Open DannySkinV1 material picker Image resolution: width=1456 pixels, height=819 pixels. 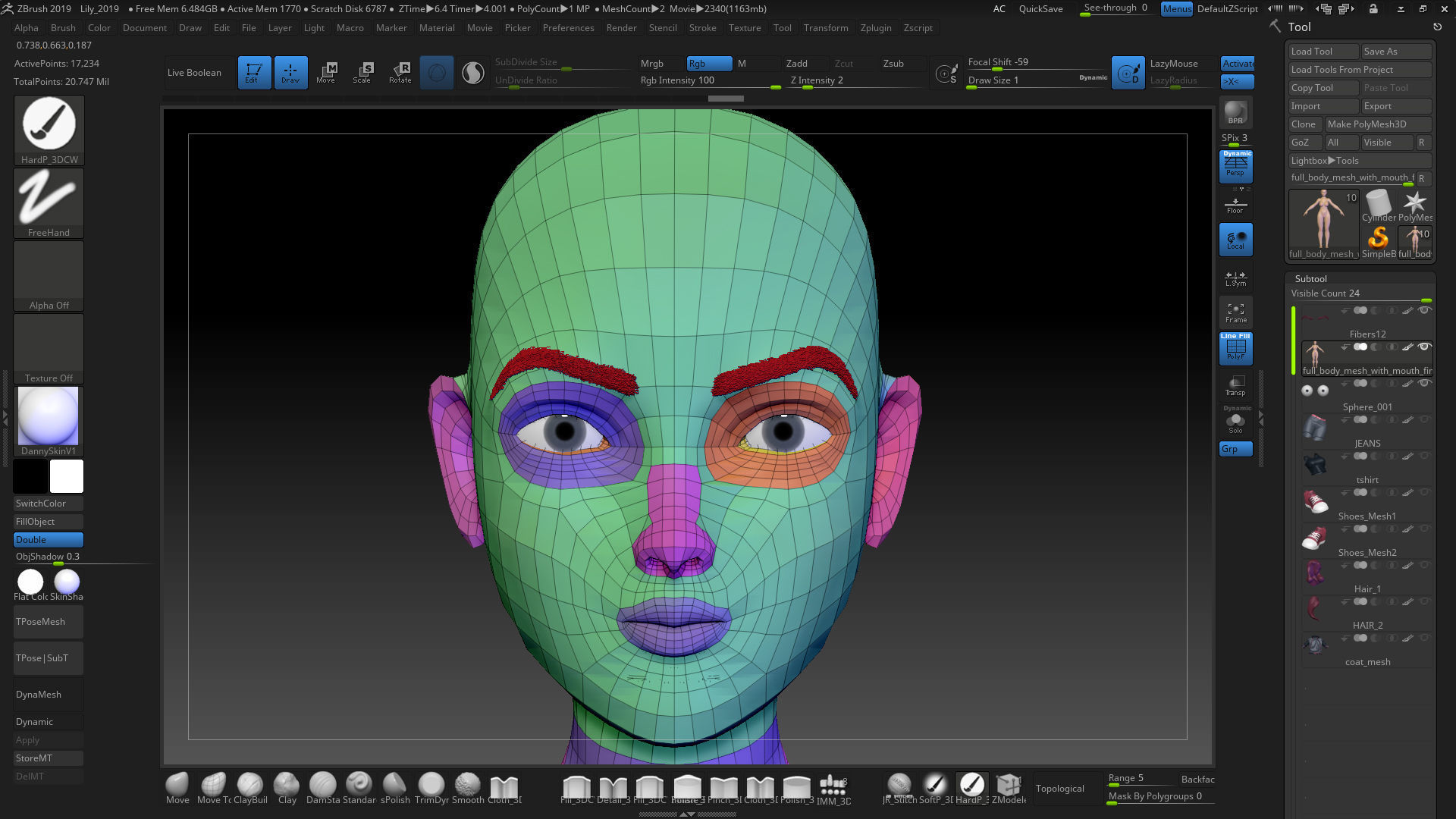tap(49, 422)
